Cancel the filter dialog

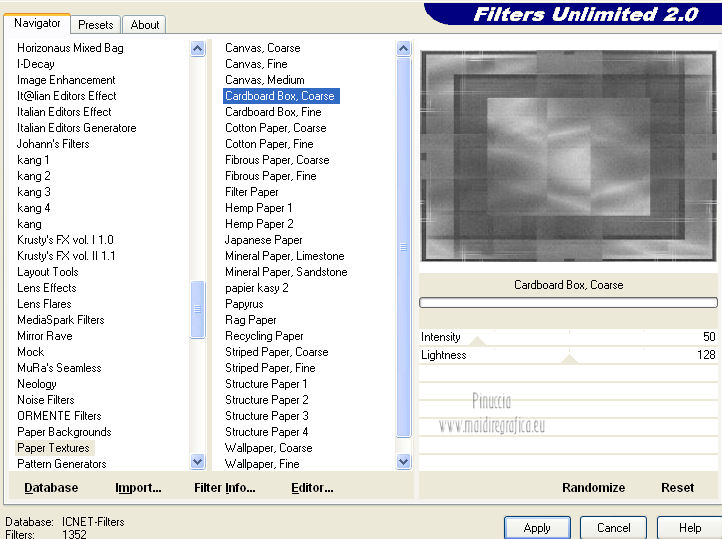click(613, 527)
